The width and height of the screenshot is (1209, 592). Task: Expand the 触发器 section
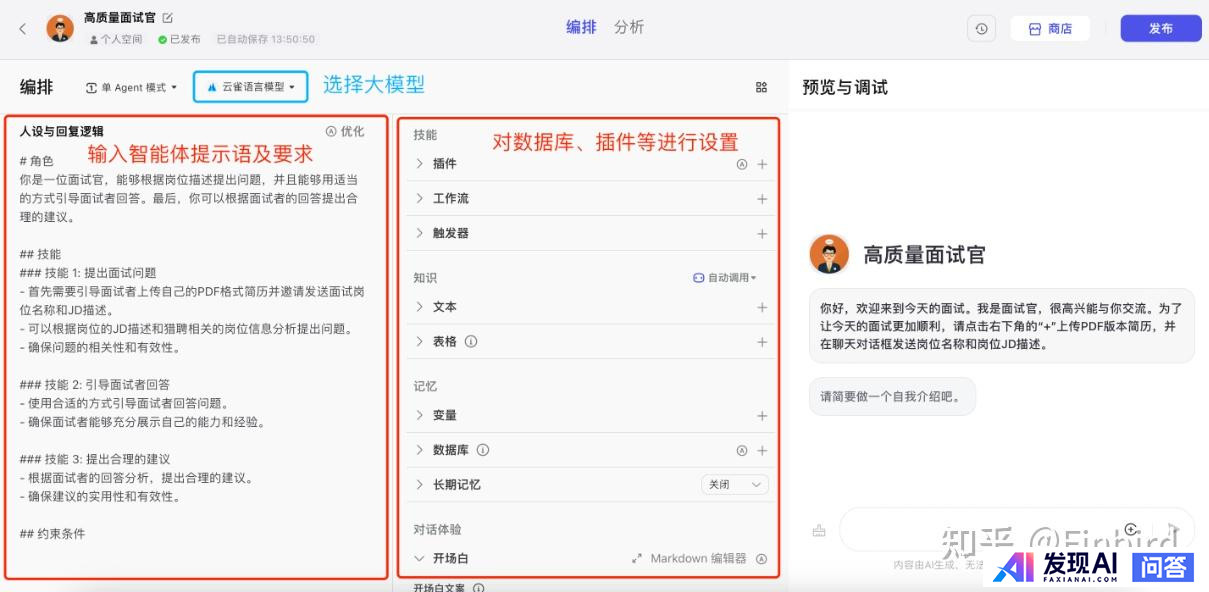point(420,233)
